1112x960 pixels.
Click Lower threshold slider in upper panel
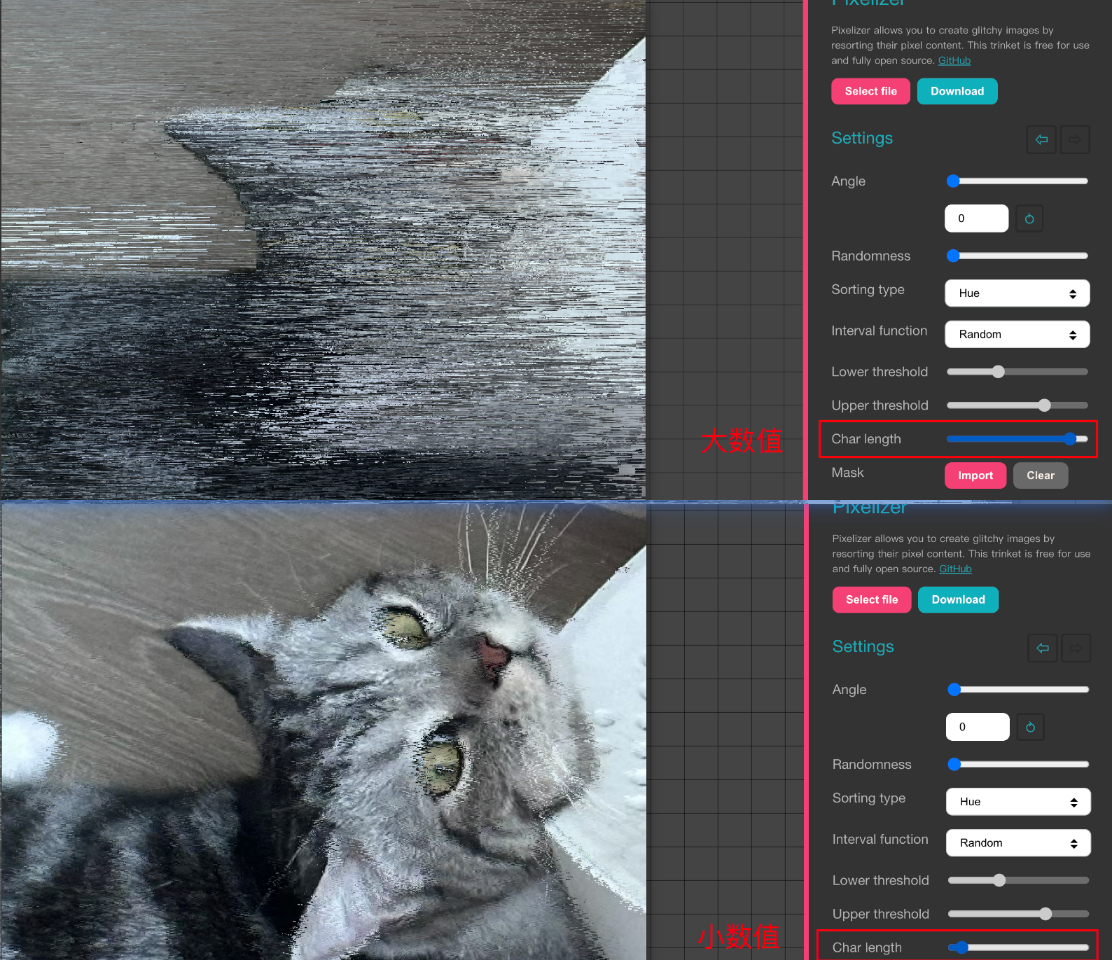tap(1017, 372)
